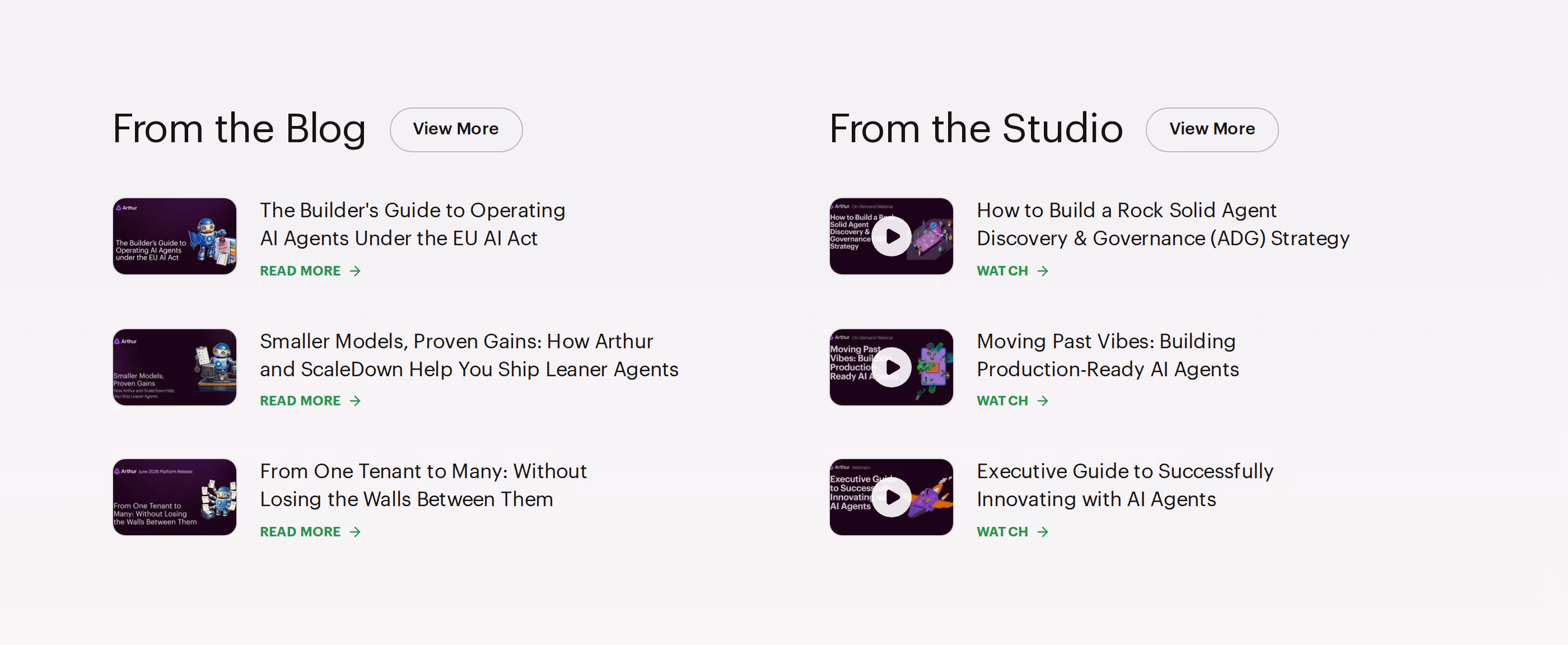Click arrow icon beside Smaller Models READ MORE

click(356, 401)
